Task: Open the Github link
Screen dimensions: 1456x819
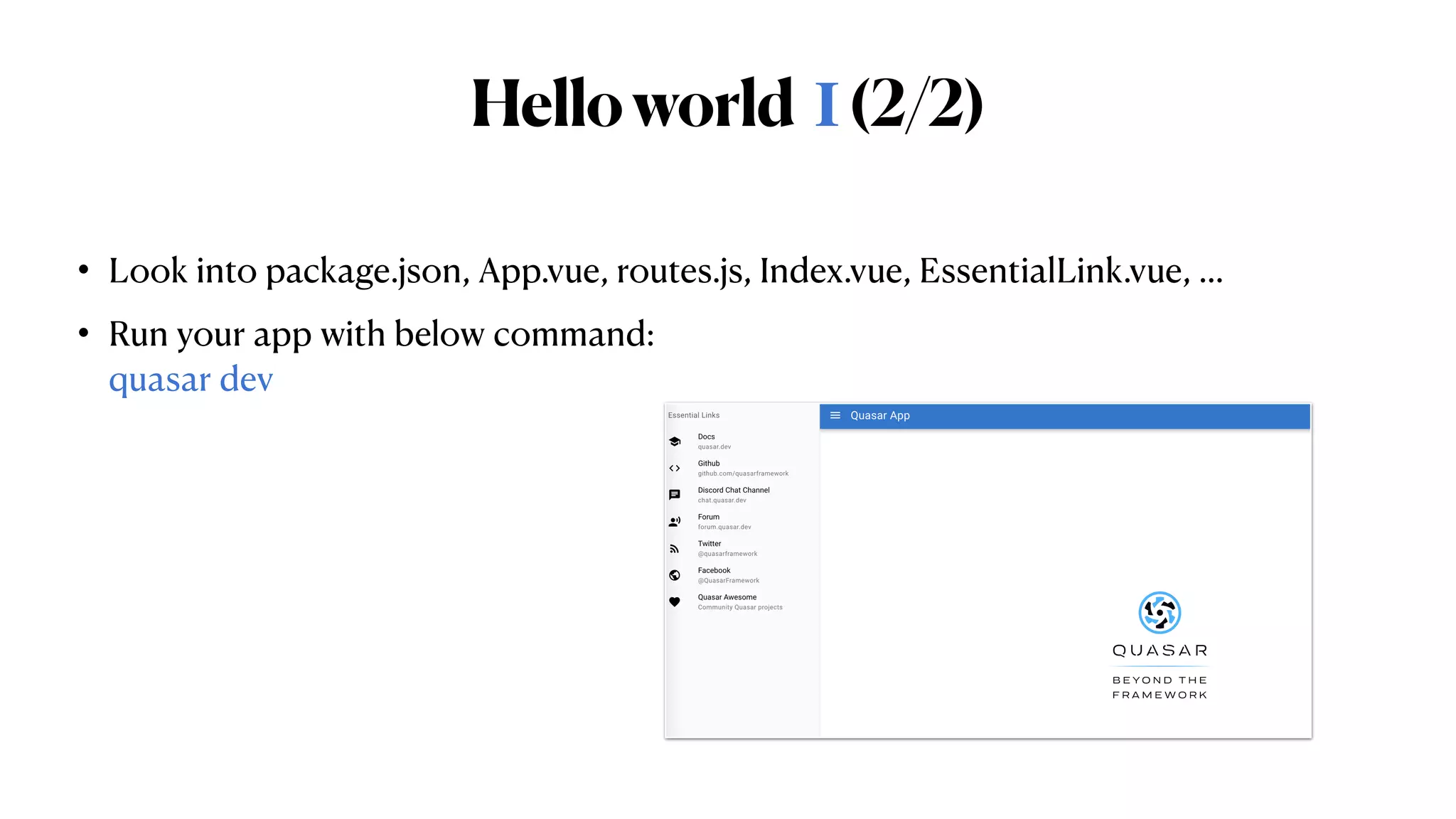Action: (709, 464)
